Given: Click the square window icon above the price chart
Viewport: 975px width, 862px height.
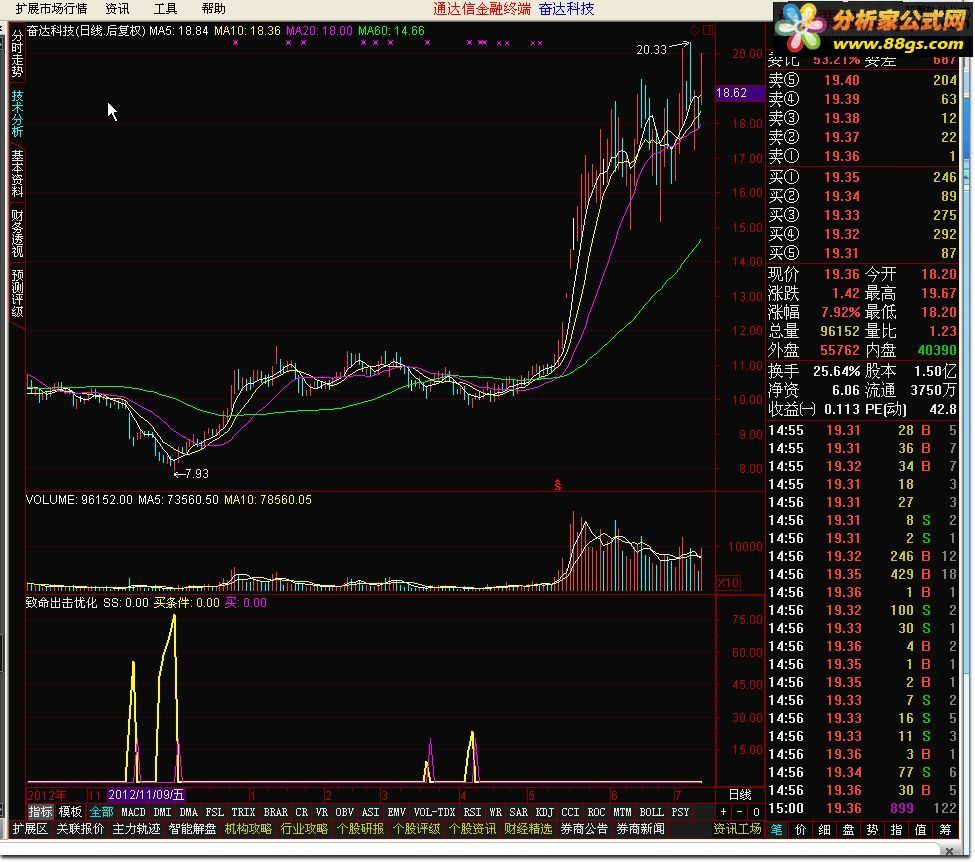Looking at the screenshot, I should click(708, 30).
